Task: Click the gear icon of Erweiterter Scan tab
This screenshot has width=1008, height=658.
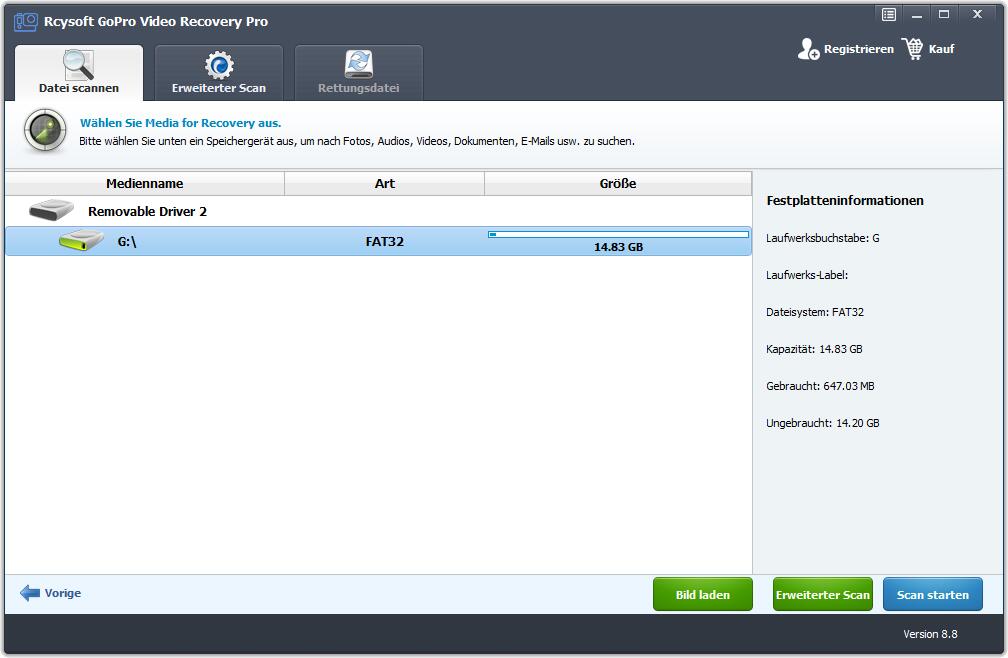Action: click(219, 65)
